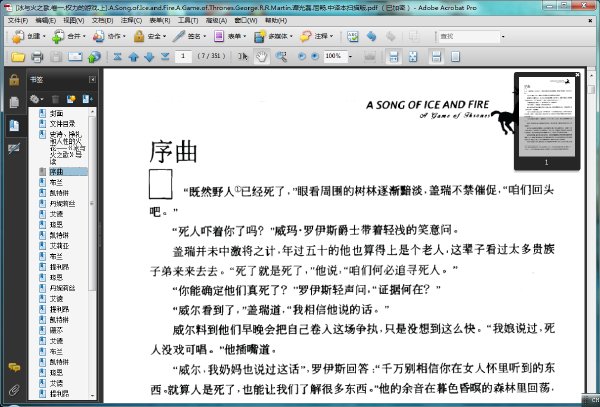
Task: Click the expand current bookmark icon
Action: click(87, 99)
